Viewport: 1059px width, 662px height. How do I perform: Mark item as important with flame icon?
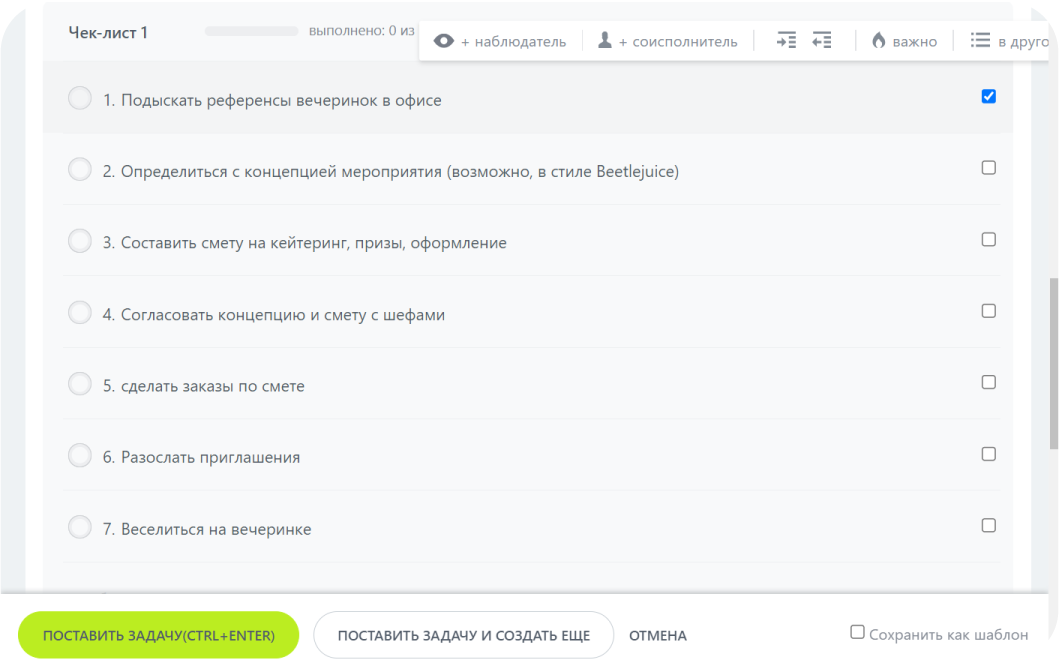(x=879, y=41)
